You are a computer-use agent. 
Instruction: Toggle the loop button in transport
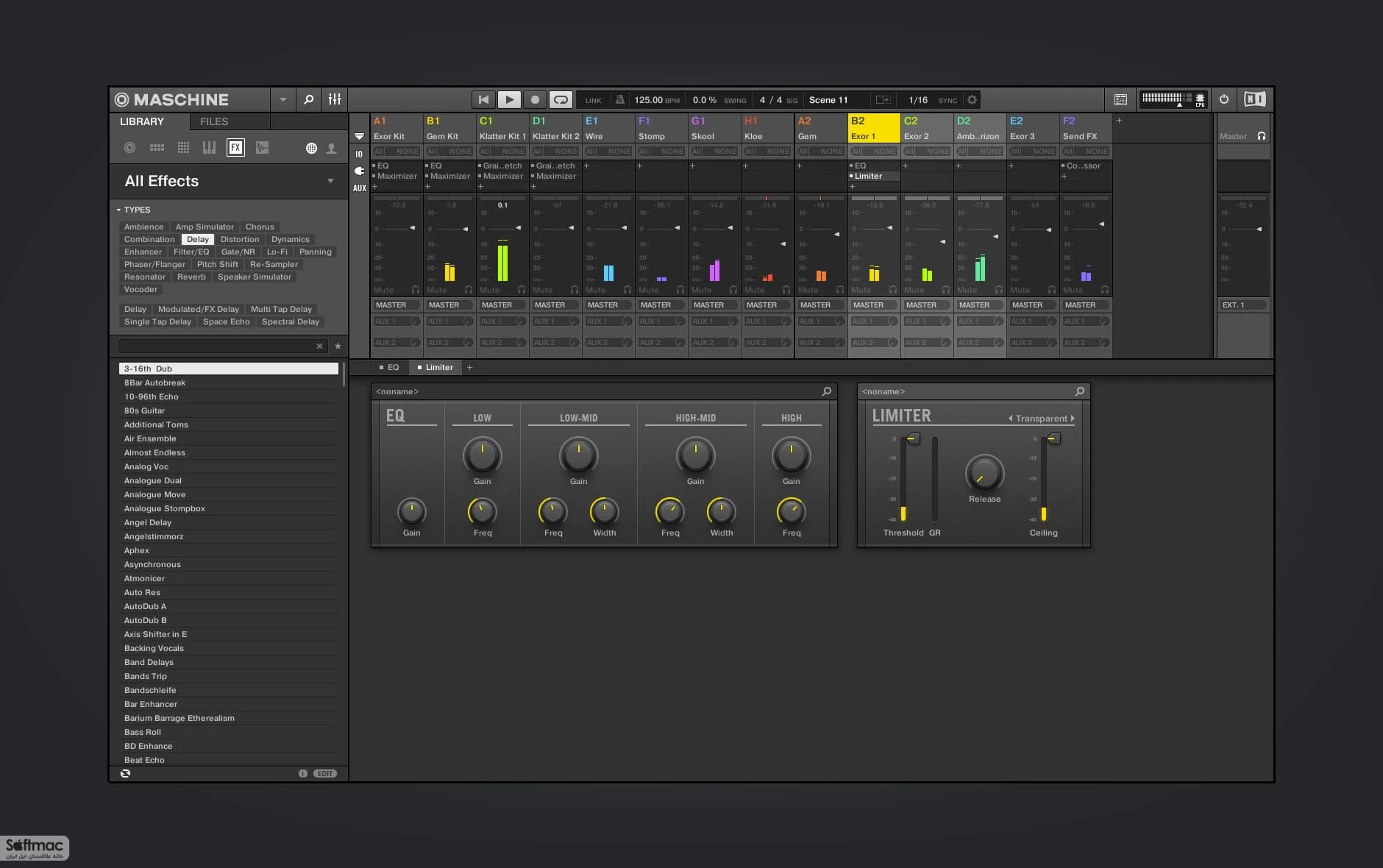pyautogui.click(x=561, y=100)
